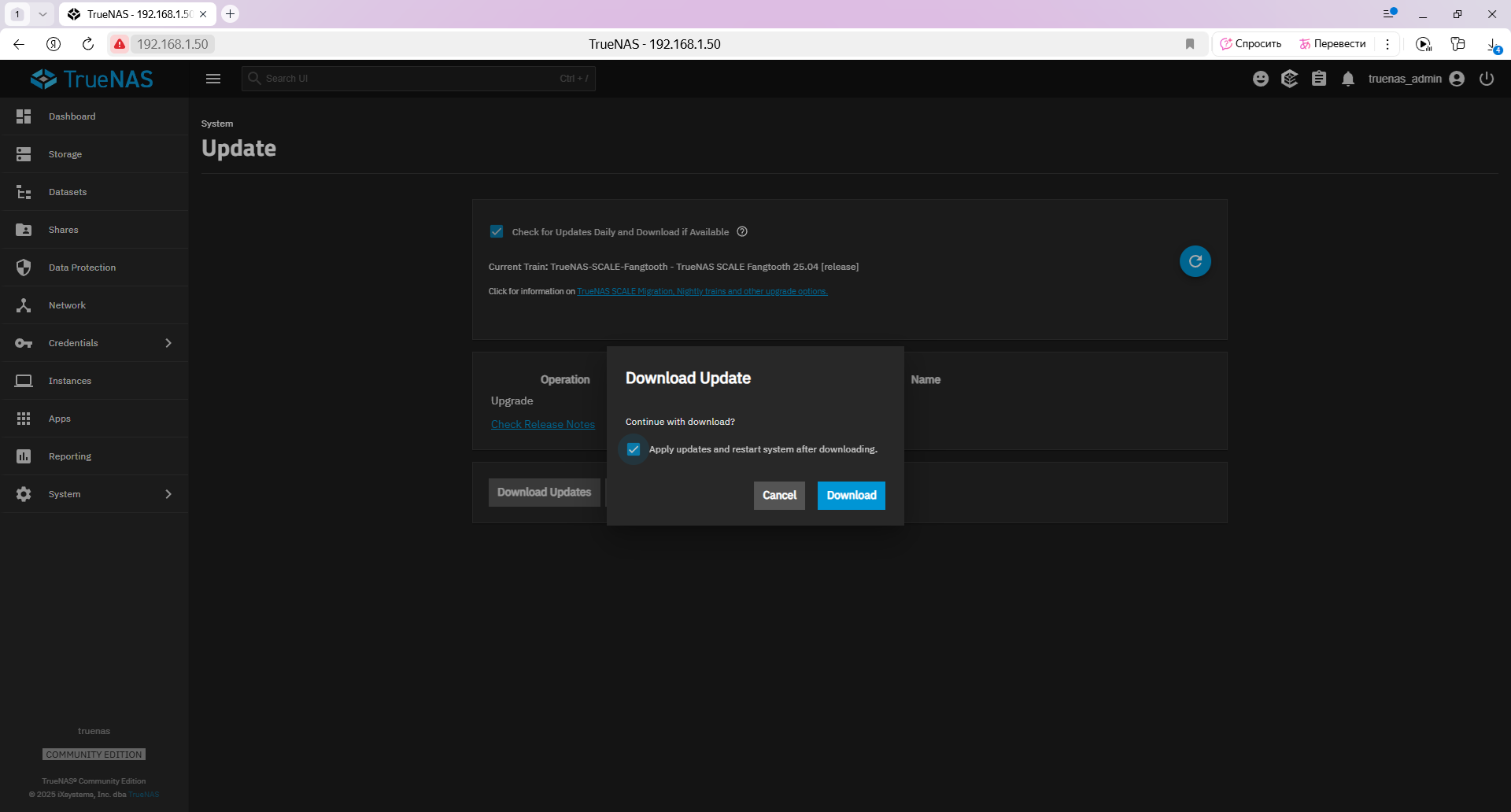Click the Data Protection shield icon
Image resolution: width=1511 pixels, height=812 pixels.
24,268
